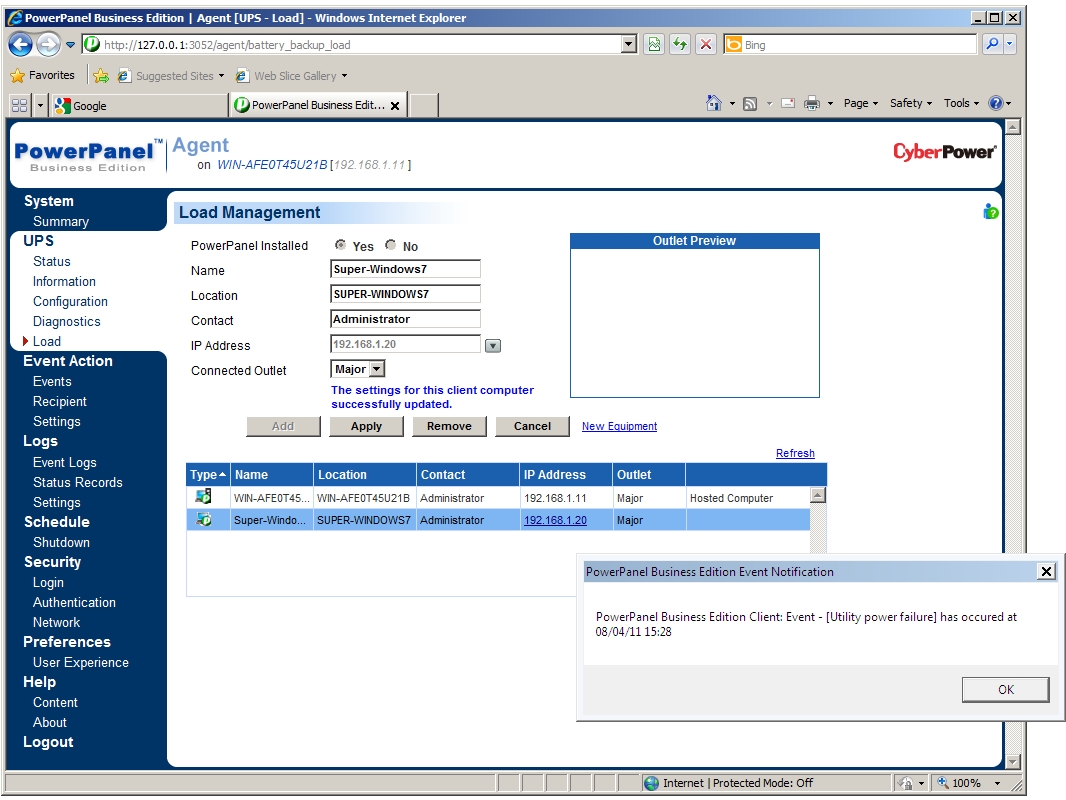Click the security lock icon in status bar
Image resolution: width=1066 pixels, height=800 pixels.
click(x=905, y=783)
